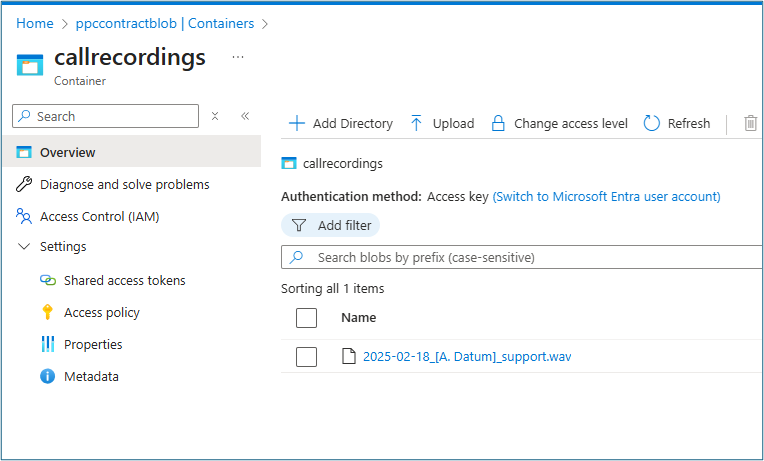Click the plus icon for Add Directory
The width and height of the screenshot is (764, 461).
click(x=297, y=123)
